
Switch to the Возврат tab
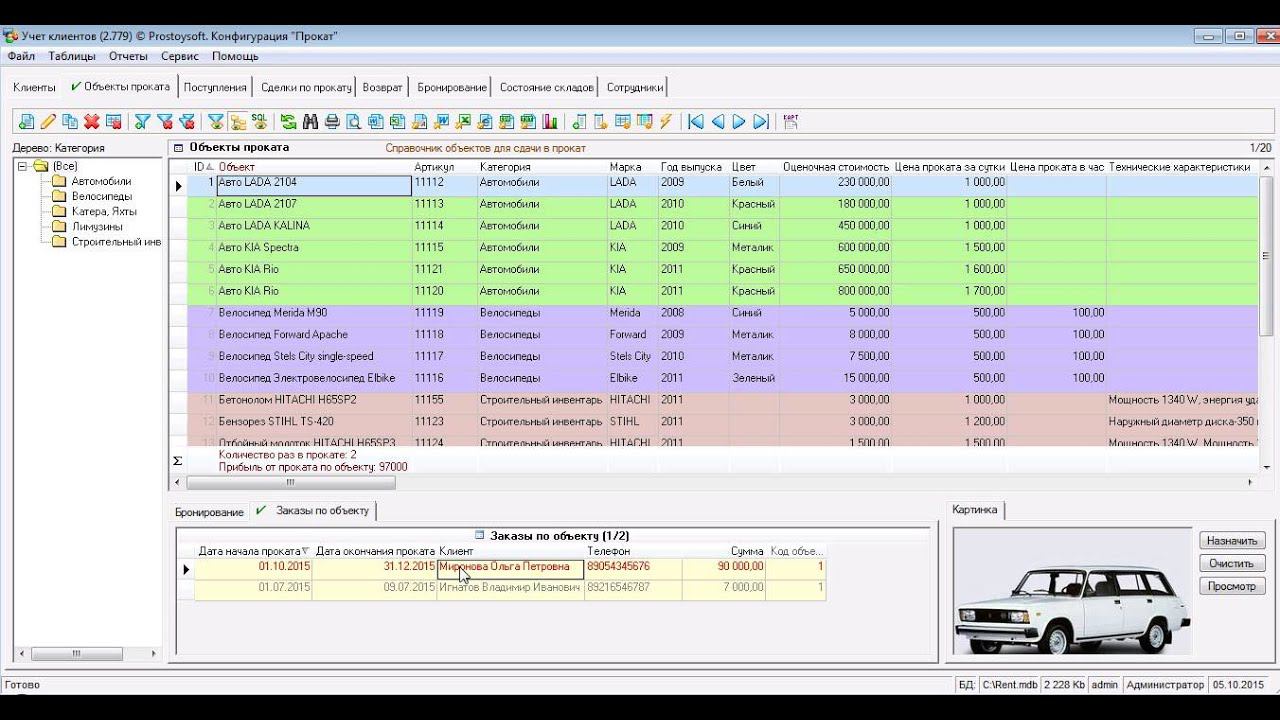tap(383, 87)
